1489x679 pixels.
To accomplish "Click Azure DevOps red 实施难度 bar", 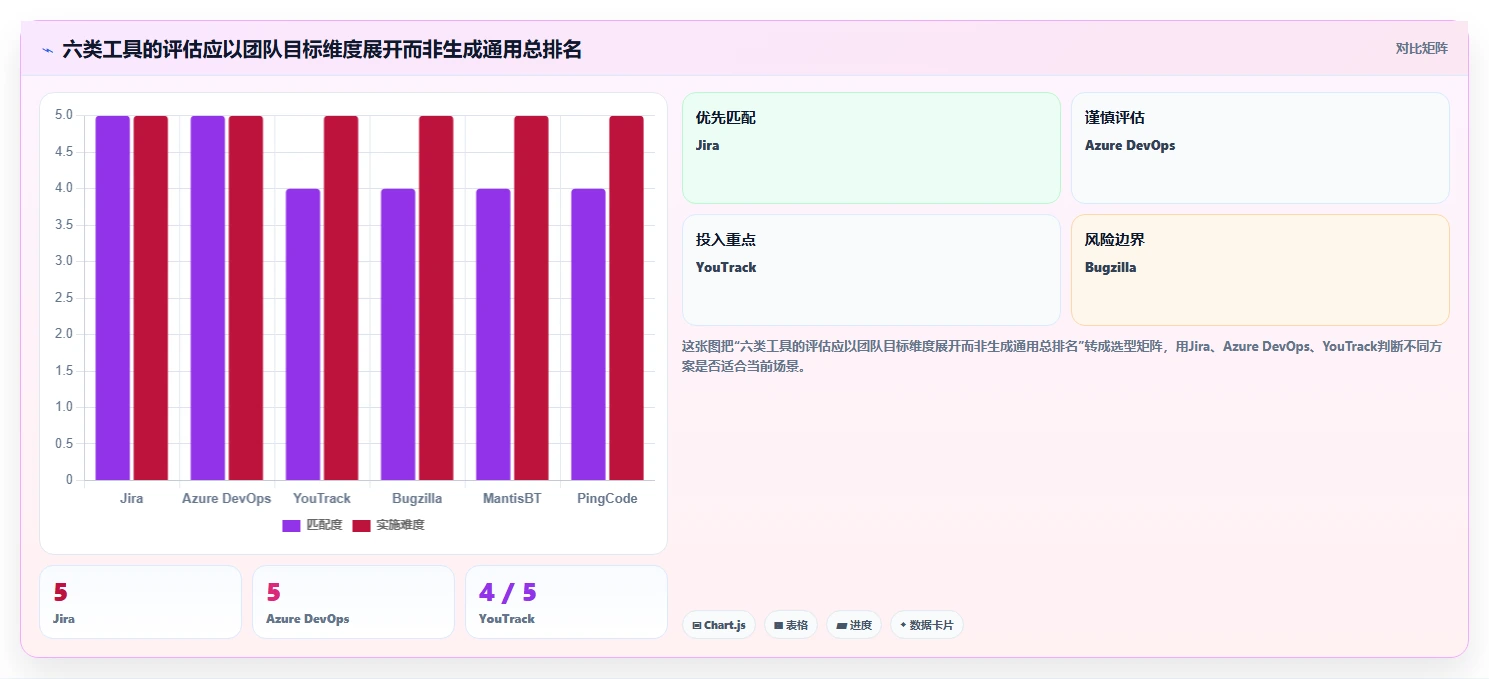I will [246, 298].
